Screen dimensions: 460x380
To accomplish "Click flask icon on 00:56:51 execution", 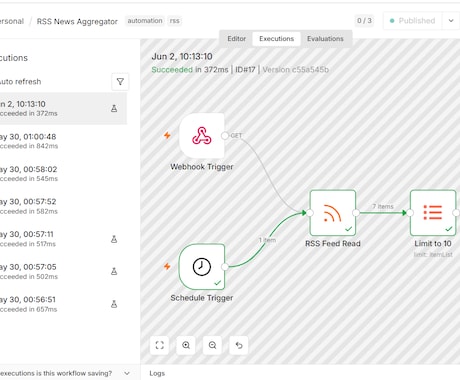I will click(x=114, y=304).
